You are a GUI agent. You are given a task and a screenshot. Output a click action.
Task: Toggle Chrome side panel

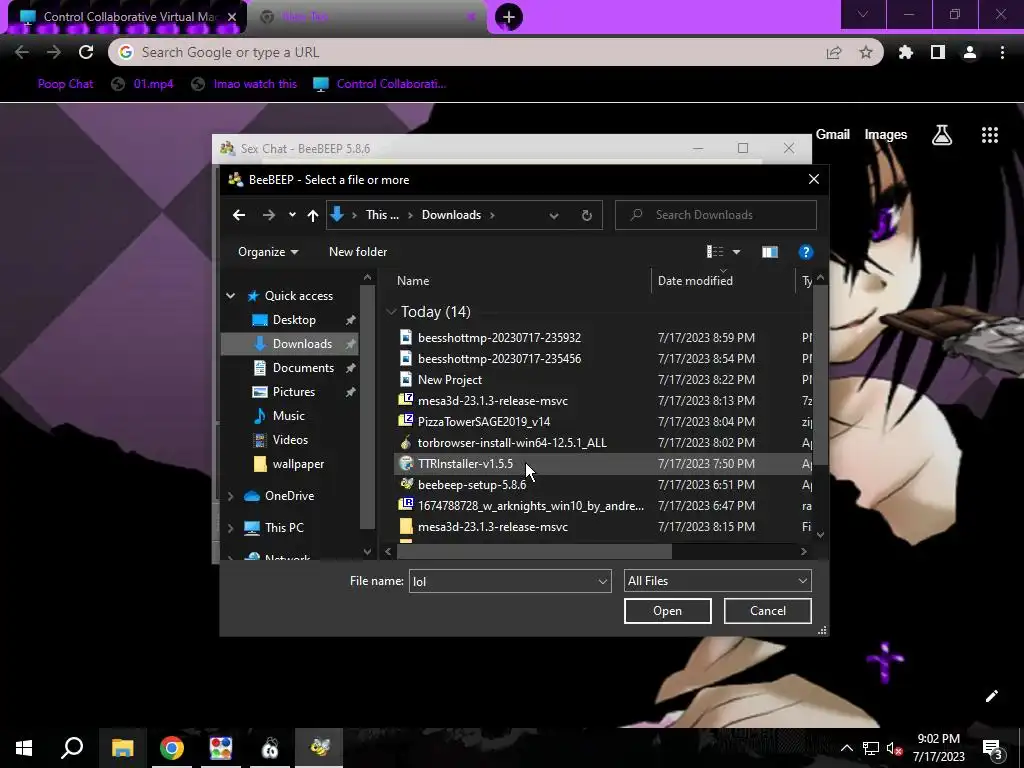938,52
